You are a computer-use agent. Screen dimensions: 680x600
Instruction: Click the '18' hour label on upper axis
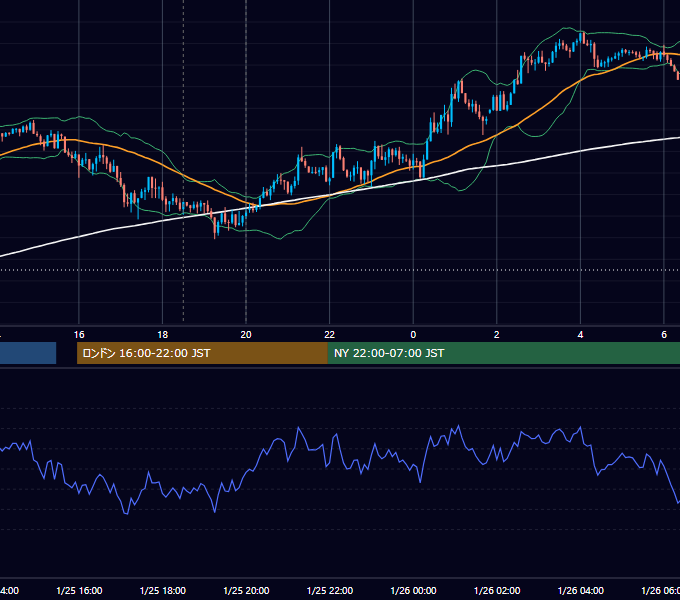[163, 335]
